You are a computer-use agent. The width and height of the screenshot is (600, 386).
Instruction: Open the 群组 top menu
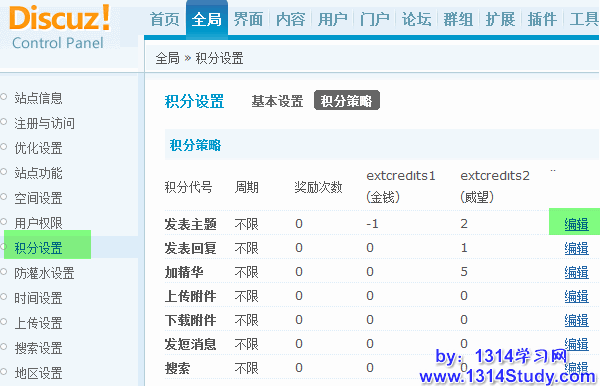458,19
